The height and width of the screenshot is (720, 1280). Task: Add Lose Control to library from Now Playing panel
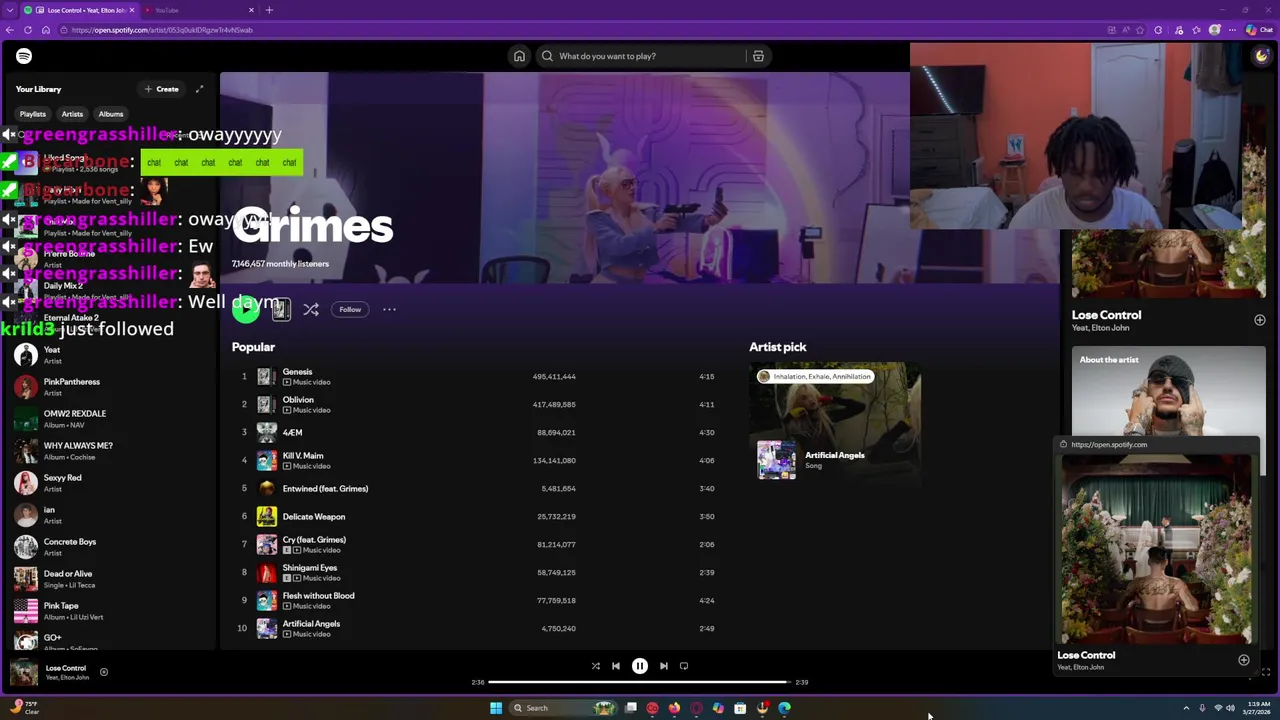pyautogui.click(x=1259, y=320)
